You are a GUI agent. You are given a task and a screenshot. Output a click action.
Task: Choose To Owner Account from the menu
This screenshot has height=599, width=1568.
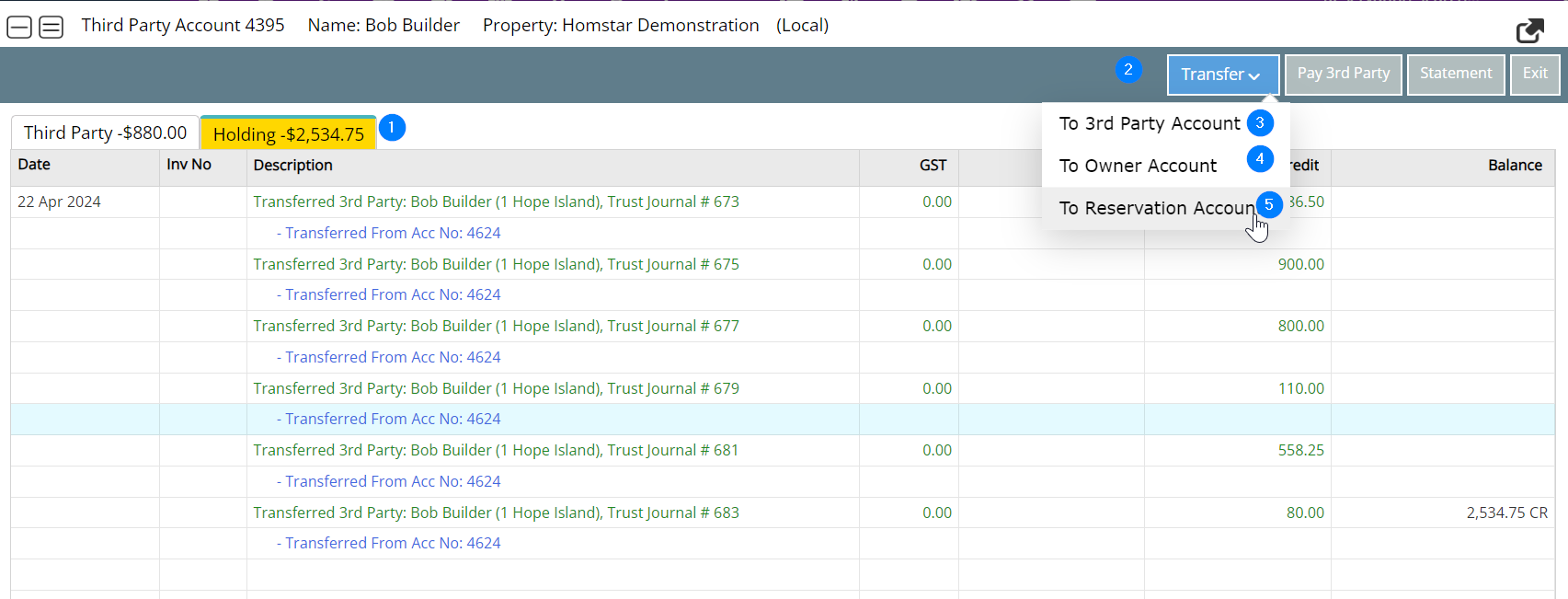tap(1138, 166)
